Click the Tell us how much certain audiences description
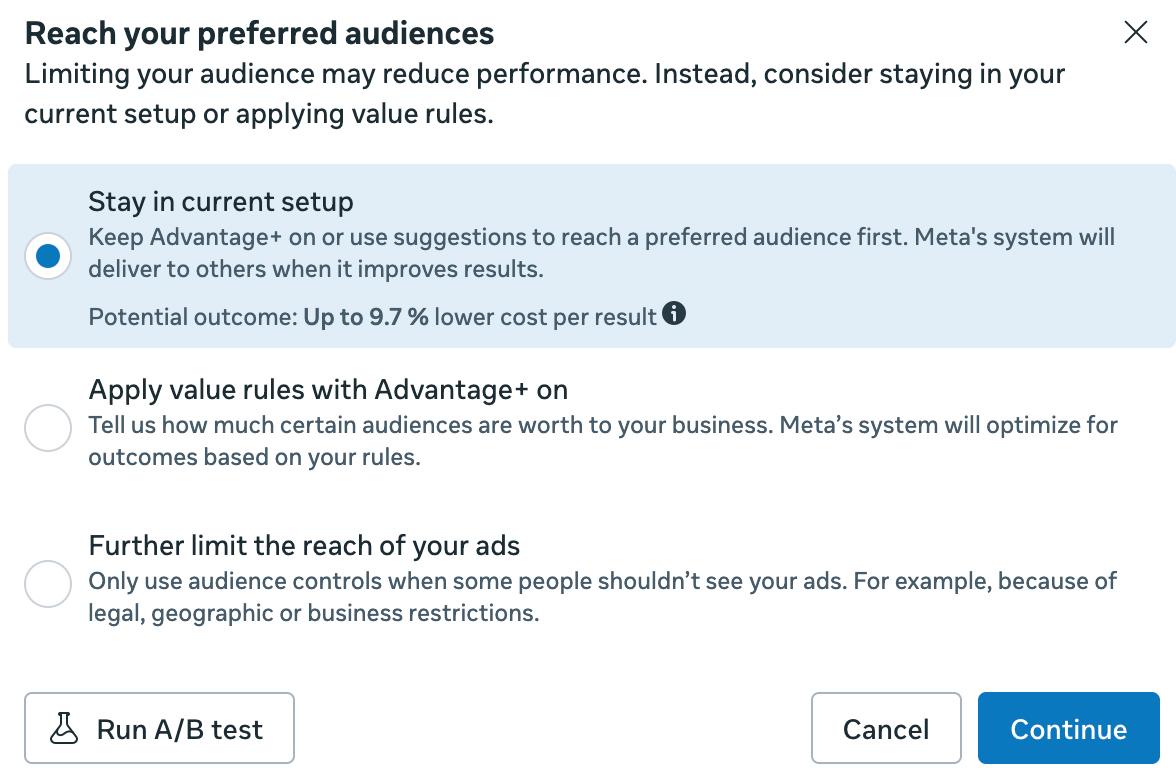Viewport: 1176px width, 784px height. [603, 441]
